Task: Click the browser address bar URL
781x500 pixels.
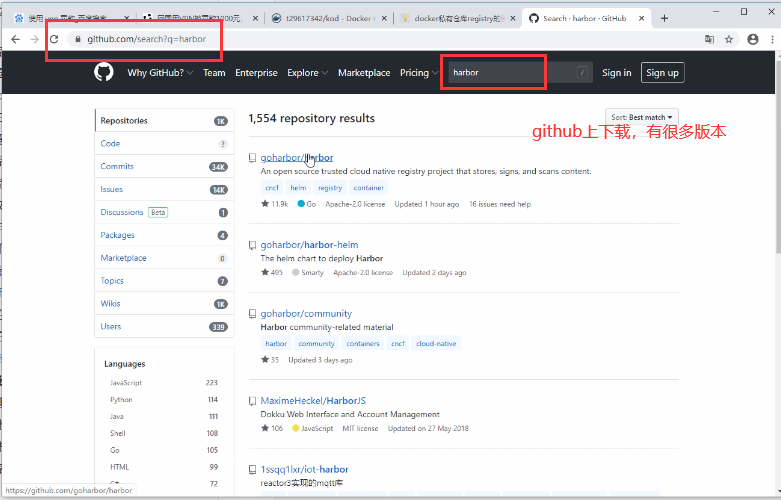Action: 146,39
